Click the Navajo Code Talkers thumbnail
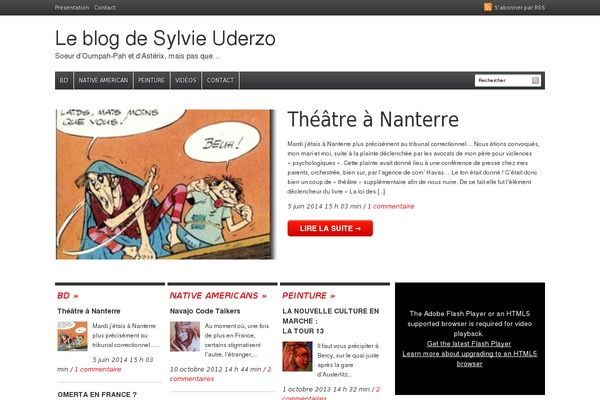This screenshot has width=600, height=400. pyautogui.click(x=185, y=336)
